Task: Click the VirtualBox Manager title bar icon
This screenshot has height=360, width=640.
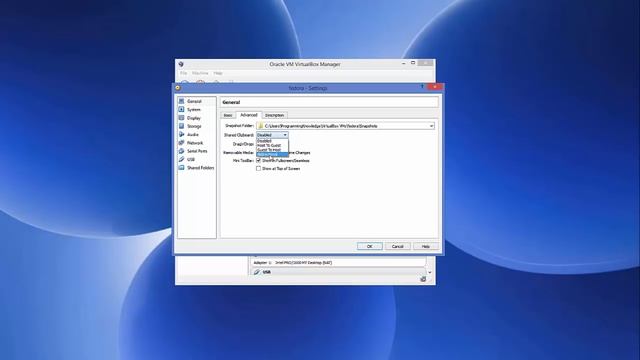Action: [181, 64]
